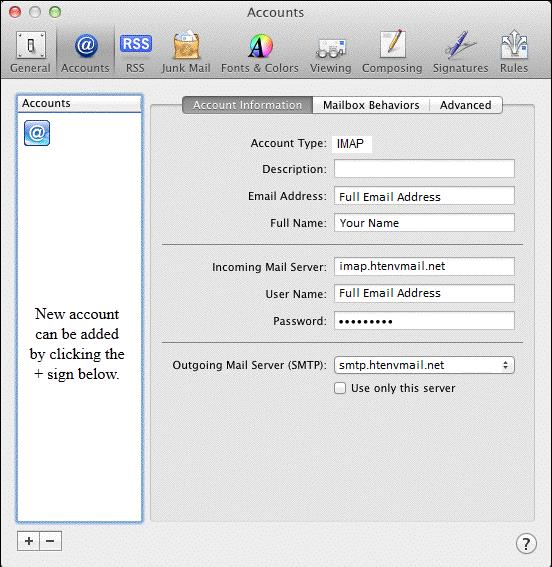Click into the Description text field
The height and width of the screenshot is (567, 552).
click(x=424, y=169)
